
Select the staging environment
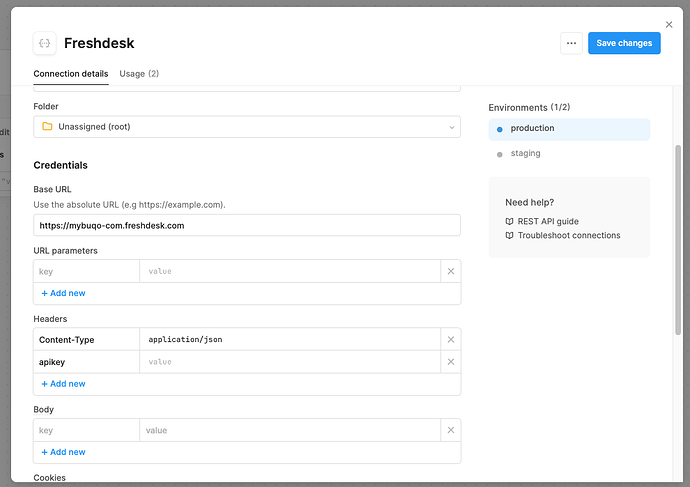(x=569, y=154)
